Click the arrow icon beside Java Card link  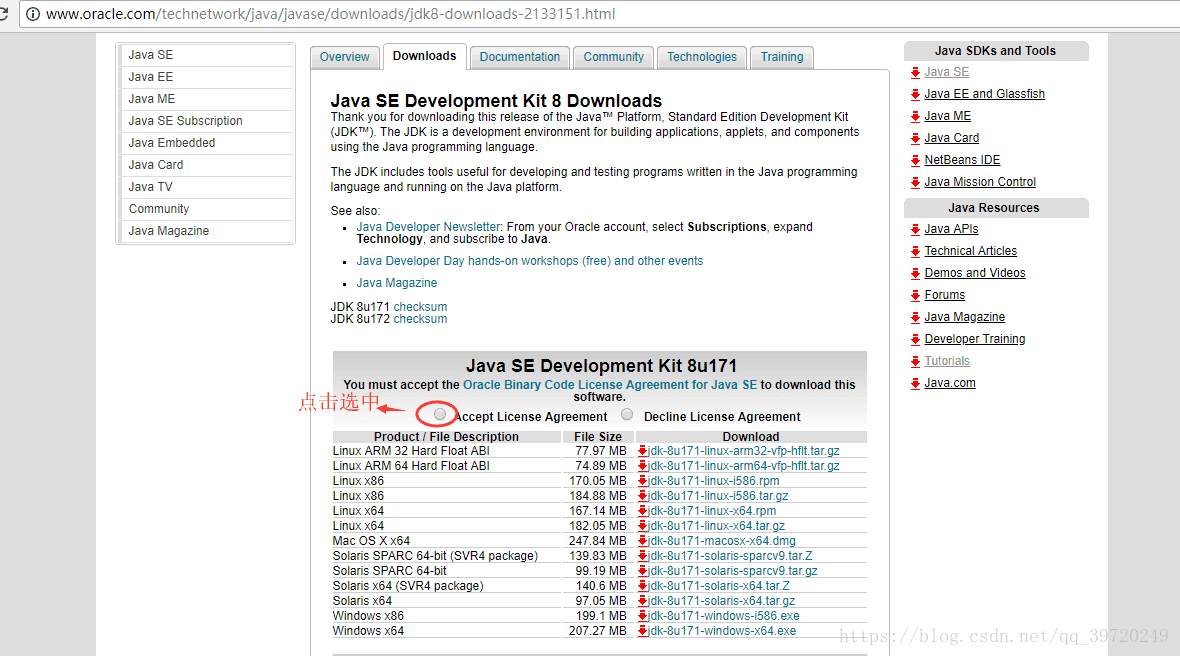[915, 138]
